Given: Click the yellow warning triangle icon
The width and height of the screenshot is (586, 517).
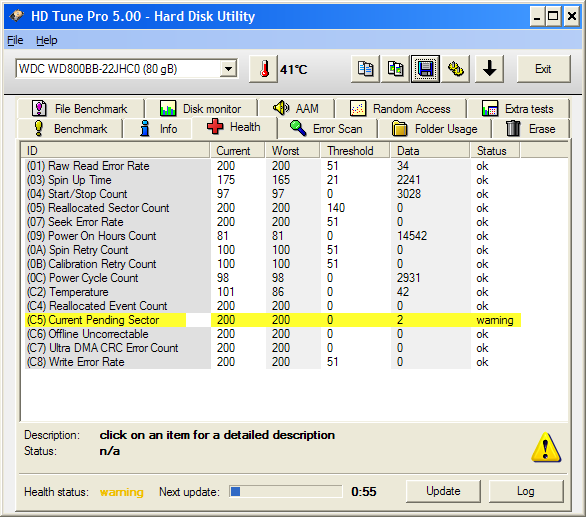Looking at the screenshot, I should point(546,447).
